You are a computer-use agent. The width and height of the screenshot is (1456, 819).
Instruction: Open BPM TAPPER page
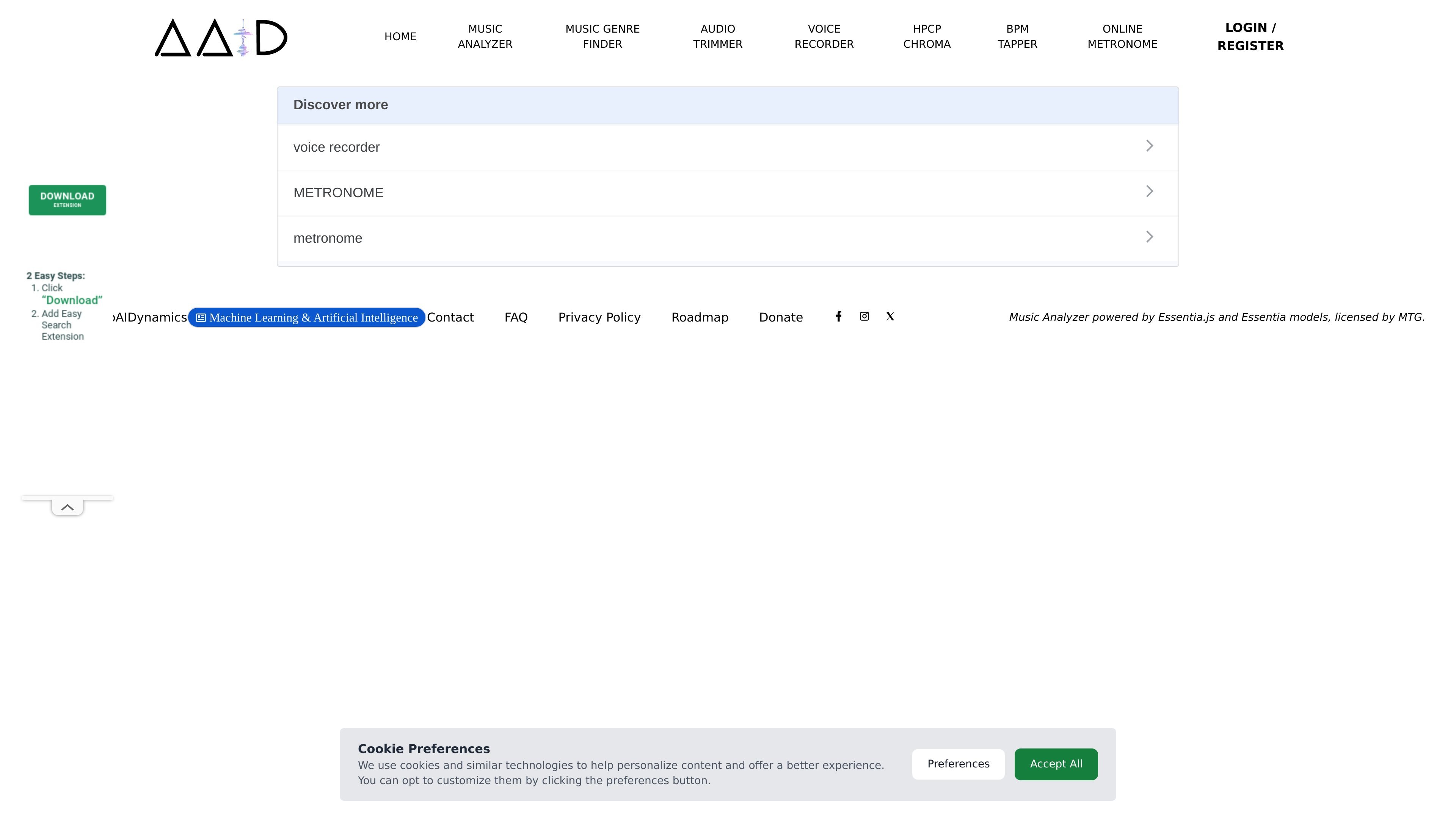[1017, 36]
